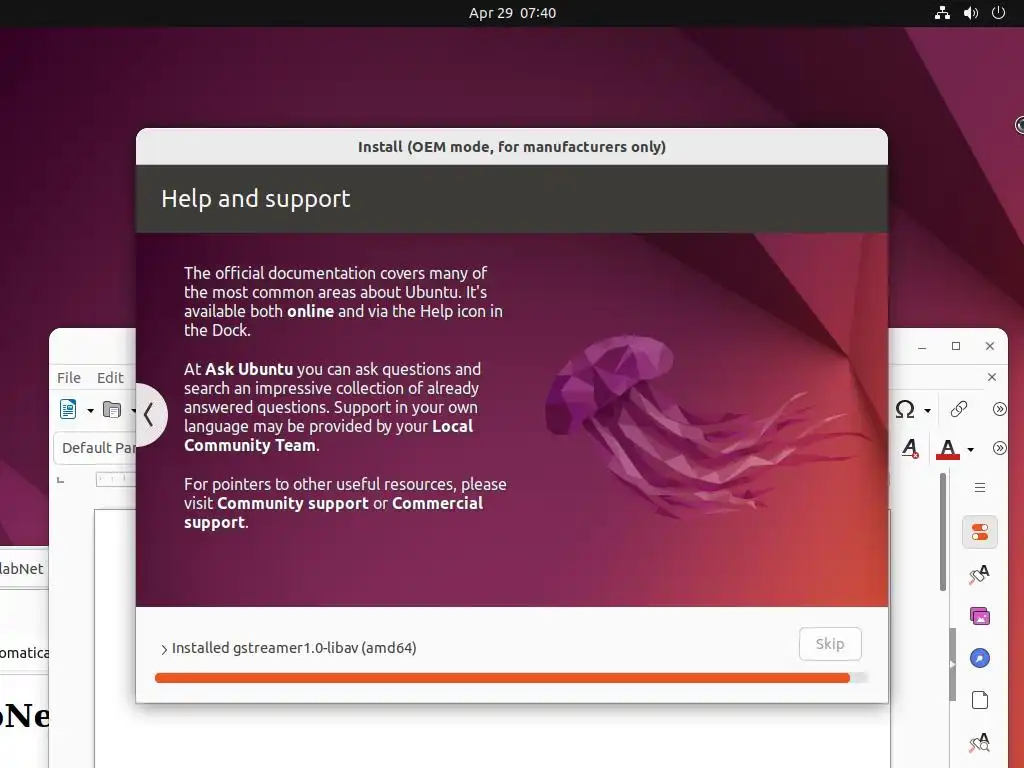This screenshot has width=1024, height=768.
Task: Open the Font Color dropdown arrow
Action: (x=970, y=449)
